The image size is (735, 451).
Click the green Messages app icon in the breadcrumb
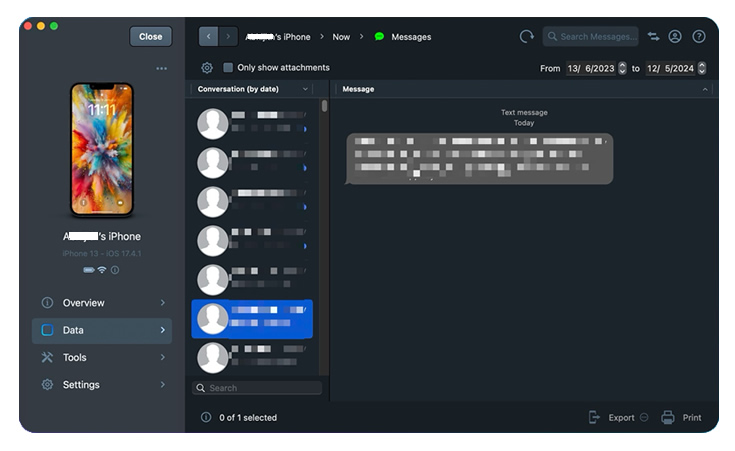click(380, 37)
